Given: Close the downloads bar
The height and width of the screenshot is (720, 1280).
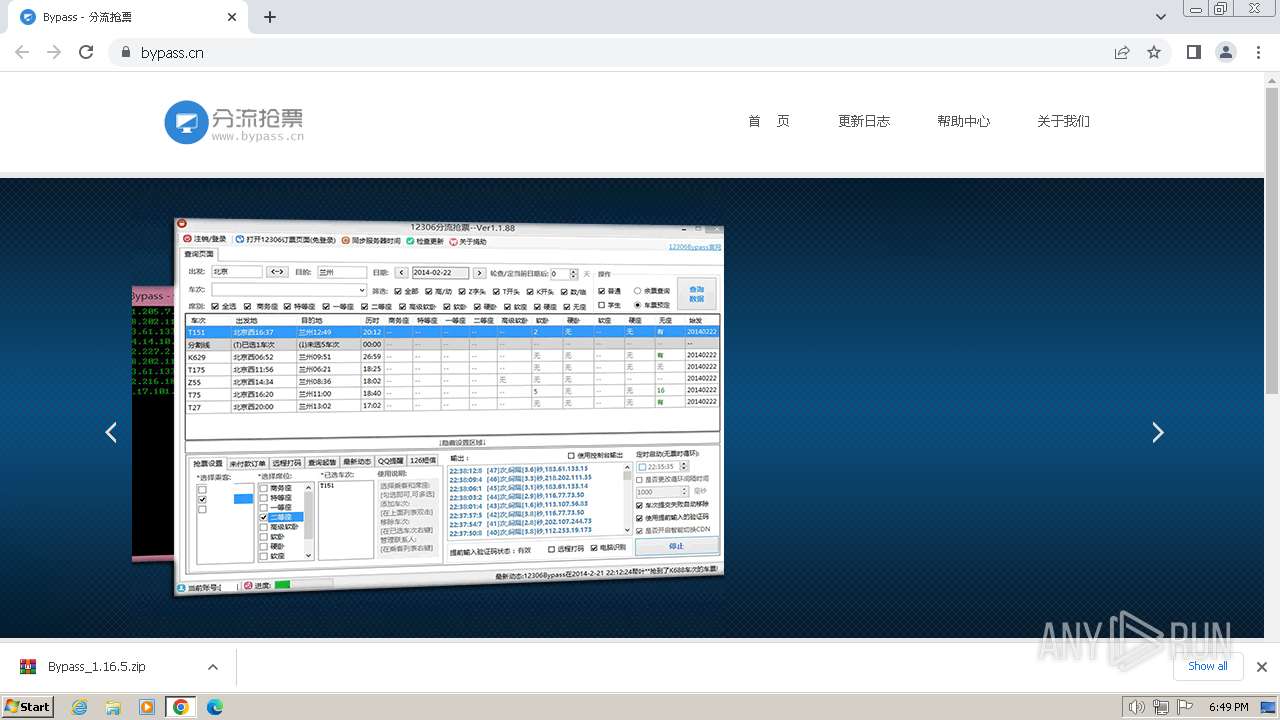Looking at the screenshot, I should (x=1262, y=667).
